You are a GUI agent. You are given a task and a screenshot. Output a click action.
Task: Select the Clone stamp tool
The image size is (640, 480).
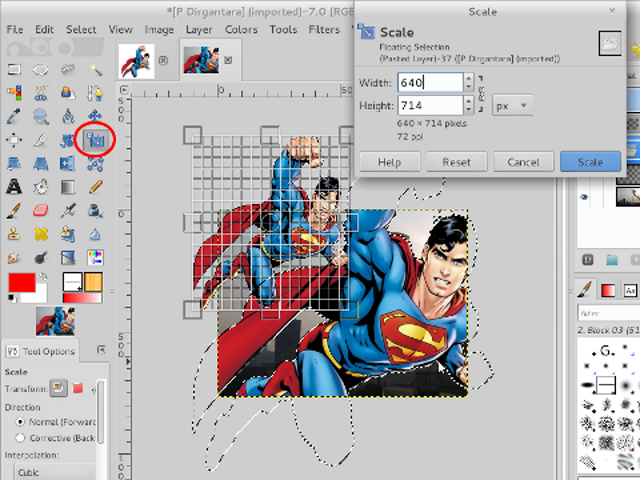coord(14,234)
